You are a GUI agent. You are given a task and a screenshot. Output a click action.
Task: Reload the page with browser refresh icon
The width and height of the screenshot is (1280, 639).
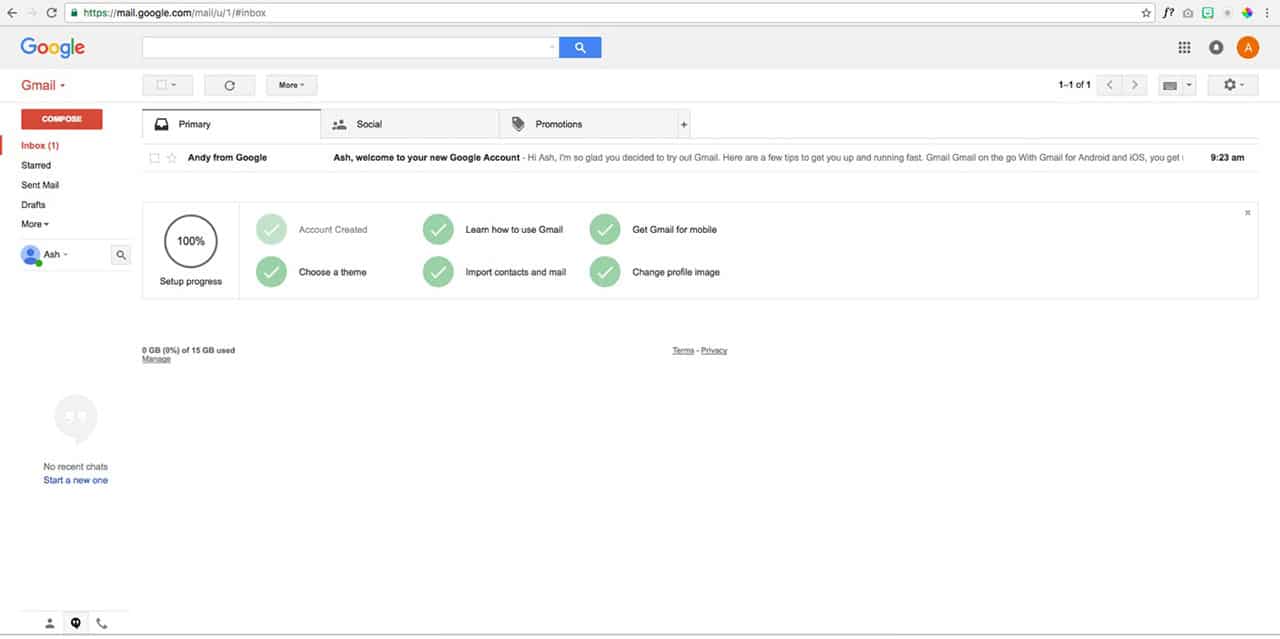click(52, 13)
